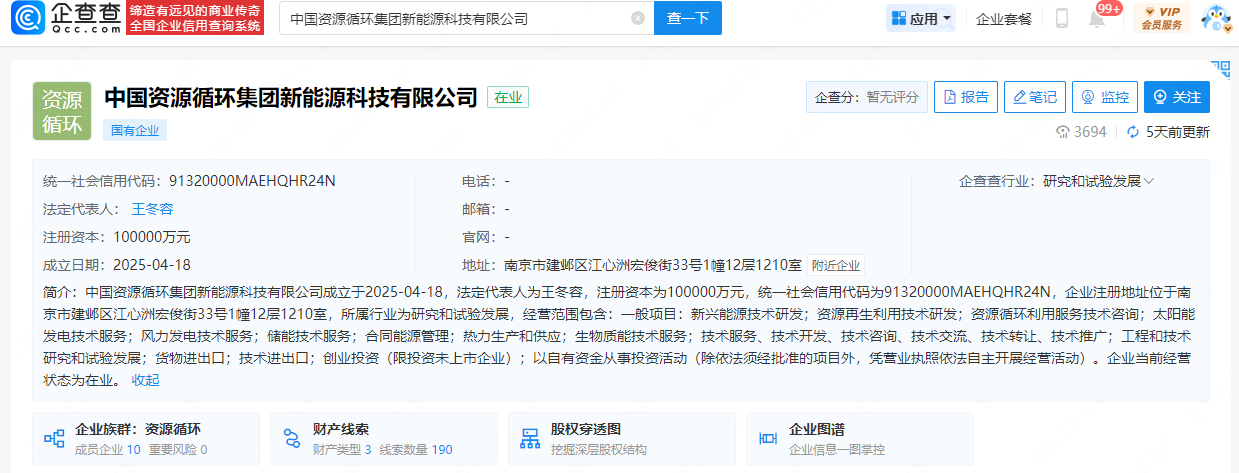Open the 报告 report button
The height and width of the screenshot is (473, 1239).
click(x=965, y=97)
